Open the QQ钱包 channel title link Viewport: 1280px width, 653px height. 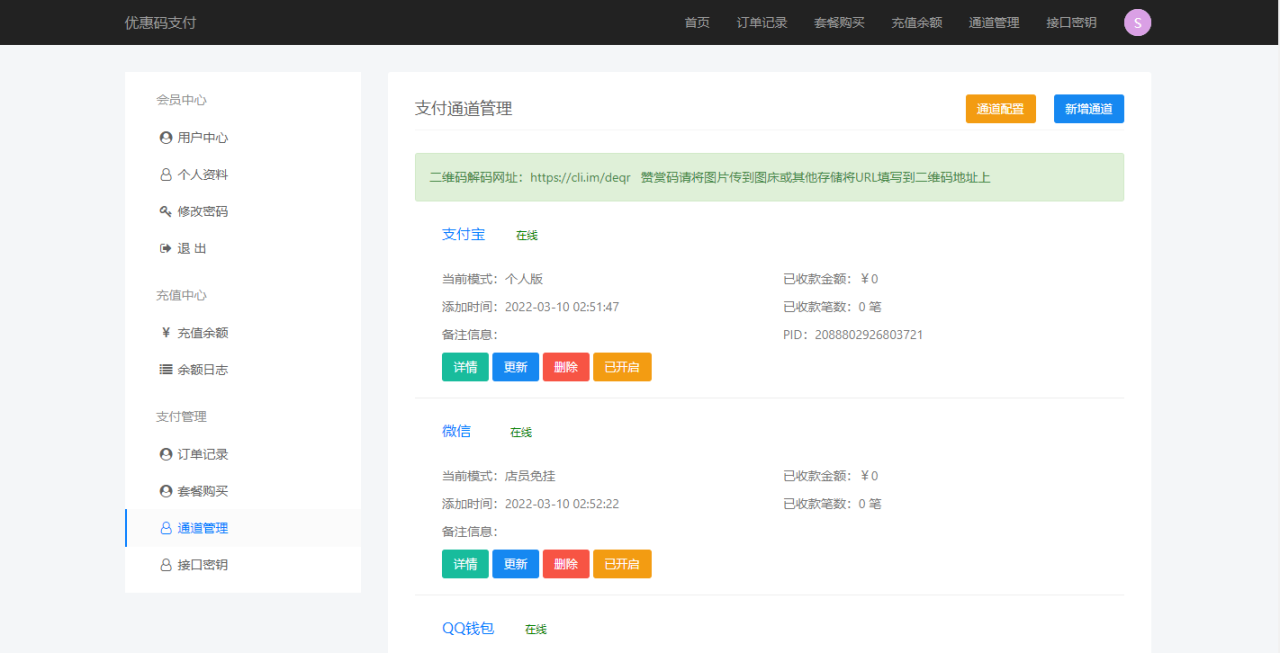(468, 629)
